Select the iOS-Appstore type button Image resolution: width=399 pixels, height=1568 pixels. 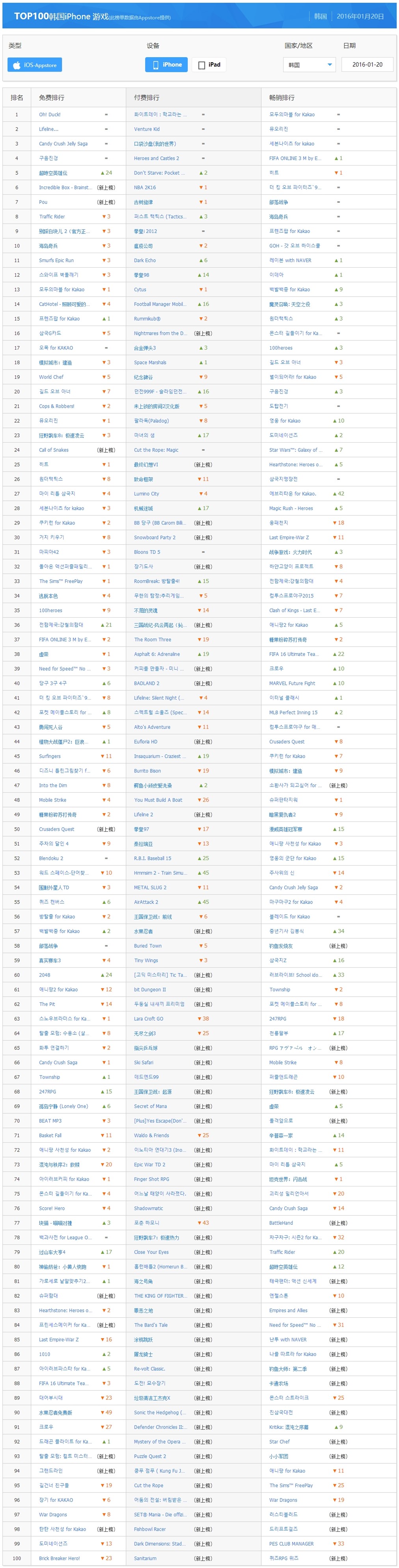click(x=35, y=65)
